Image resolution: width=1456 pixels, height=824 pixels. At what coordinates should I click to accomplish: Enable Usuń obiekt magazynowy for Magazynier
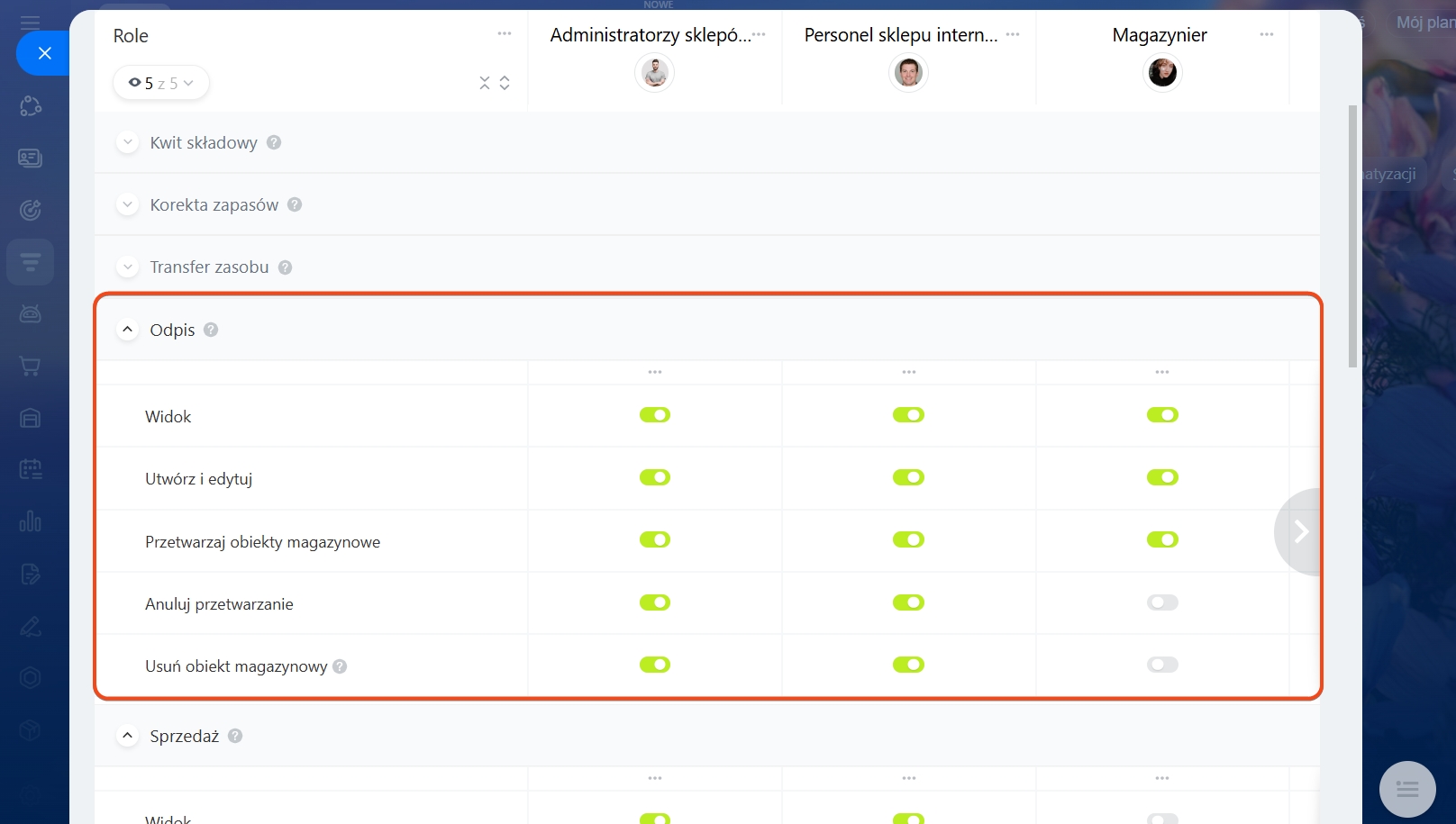(x=1162, y=665)
